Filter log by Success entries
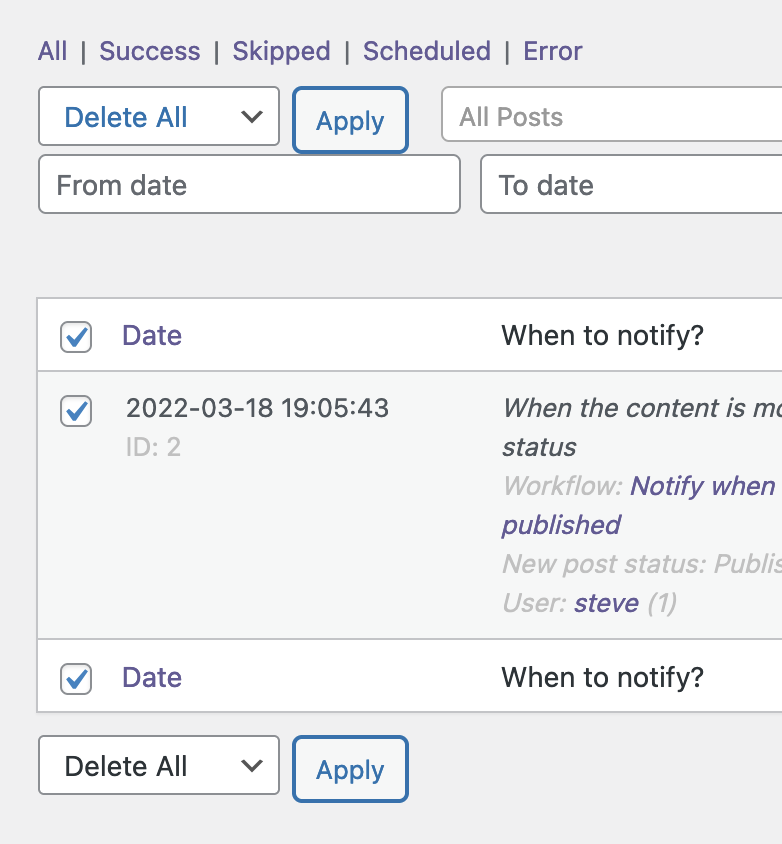The width and height of the screenshot is (782, 844). tap(149, 51)
